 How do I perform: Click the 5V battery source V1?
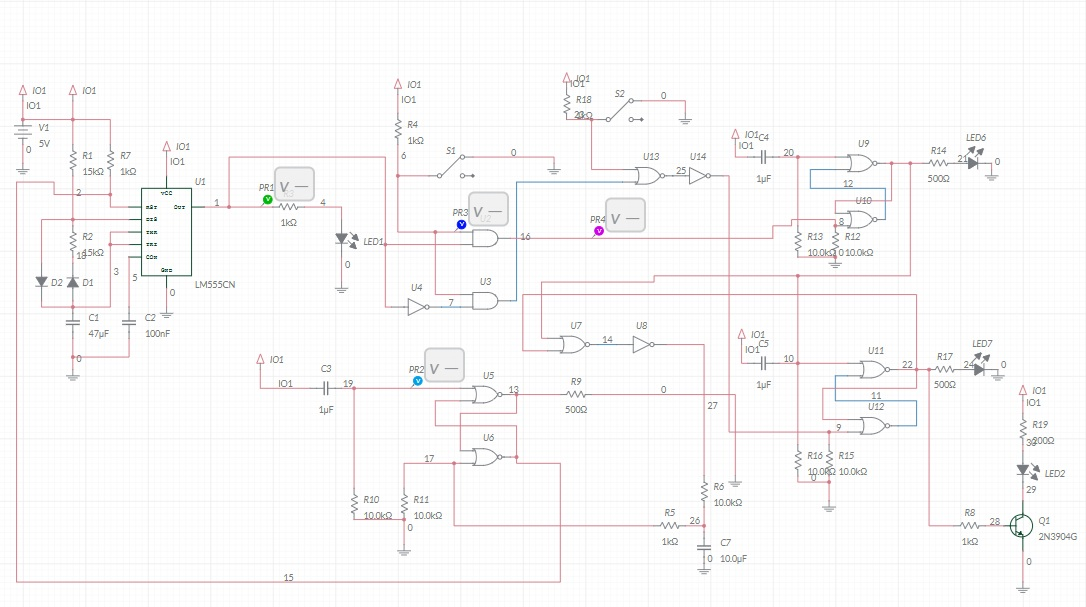23,135
